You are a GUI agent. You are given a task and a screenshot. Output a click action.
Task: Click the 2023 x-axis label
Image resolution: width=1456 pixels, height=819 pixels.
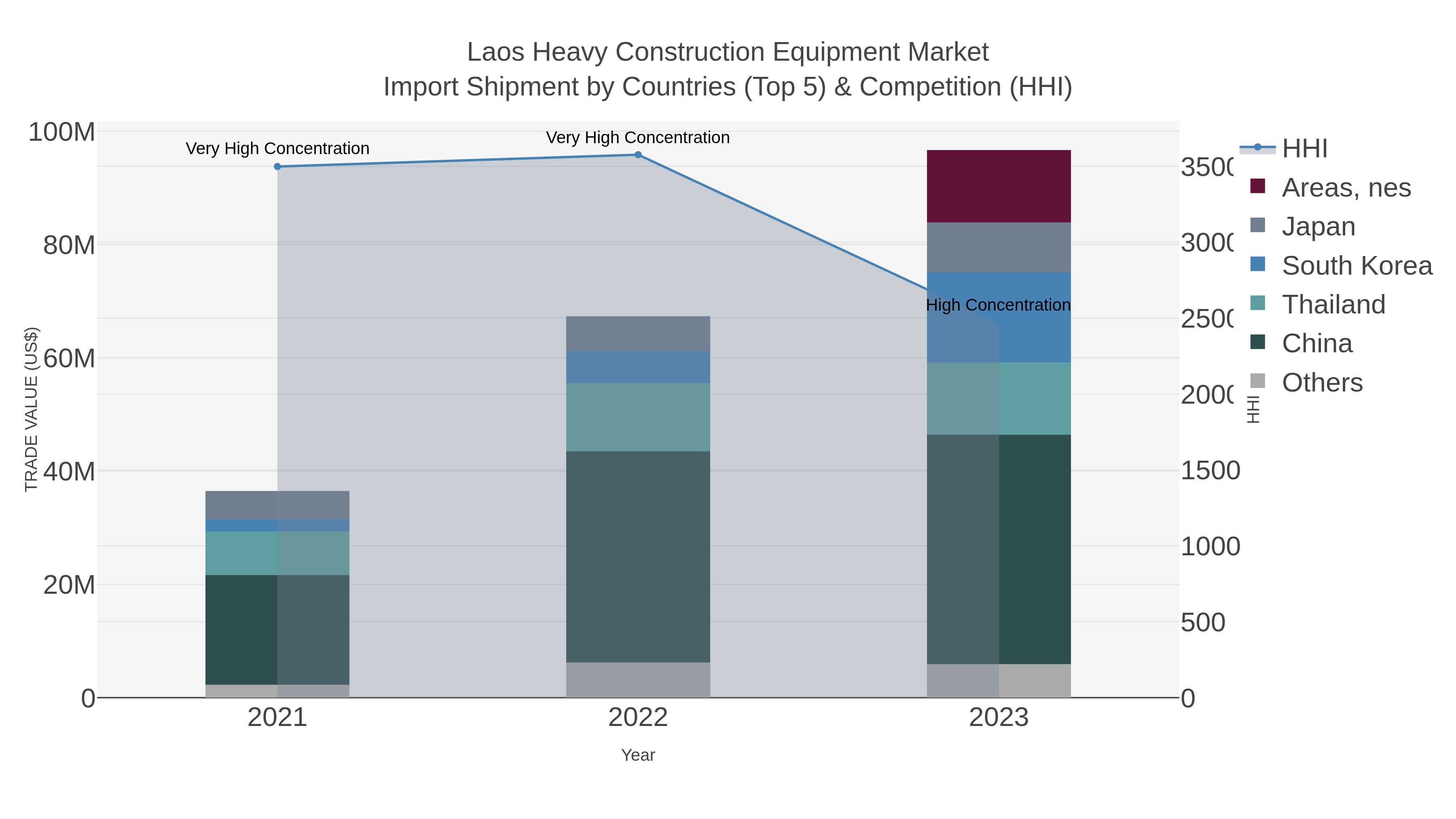(999, 718)
